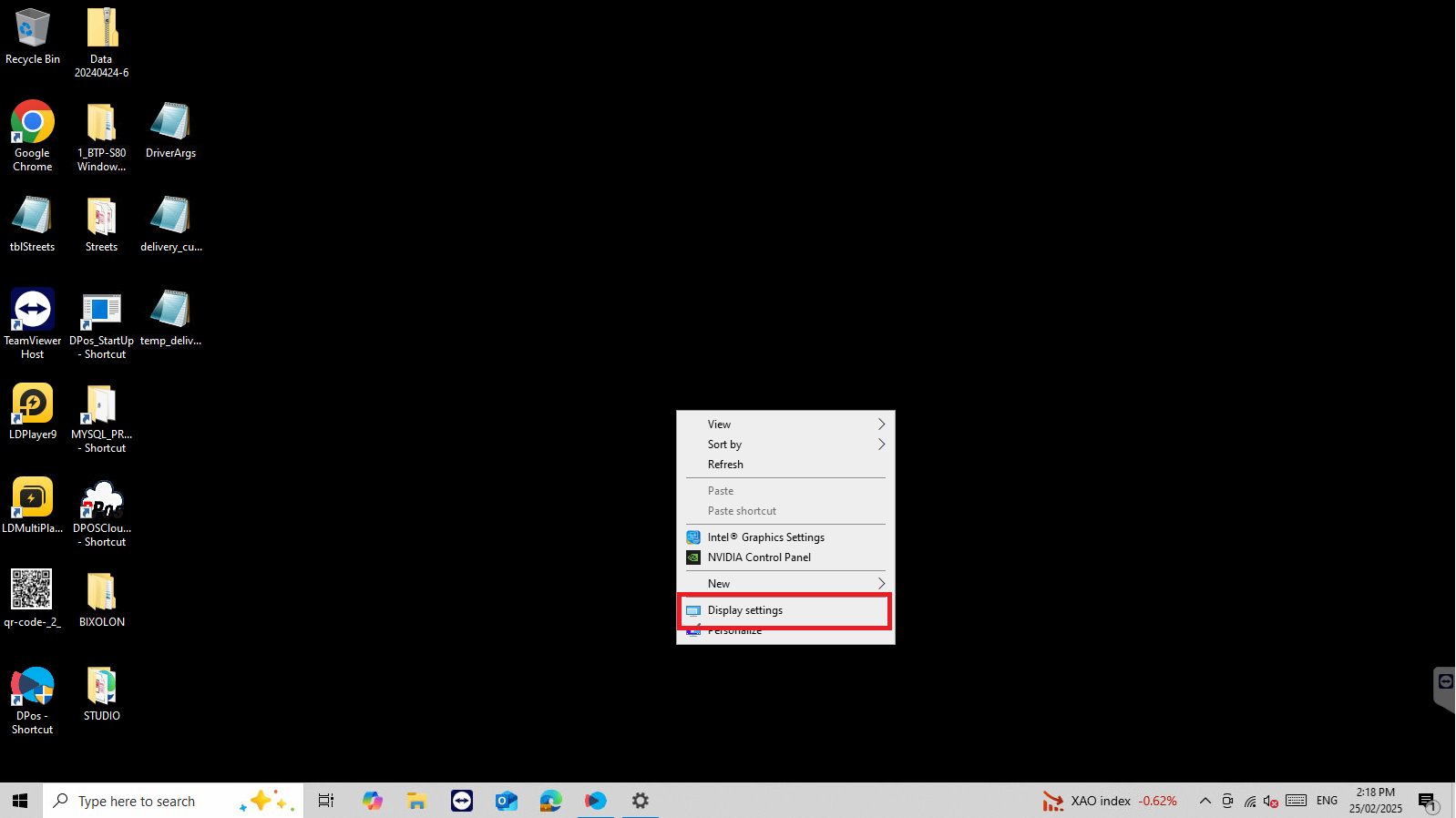This screenshot has width=1456, height=818.
Task: Open the ENG input language switcher
Action: pyautogui.click(x=1328, y=801)
